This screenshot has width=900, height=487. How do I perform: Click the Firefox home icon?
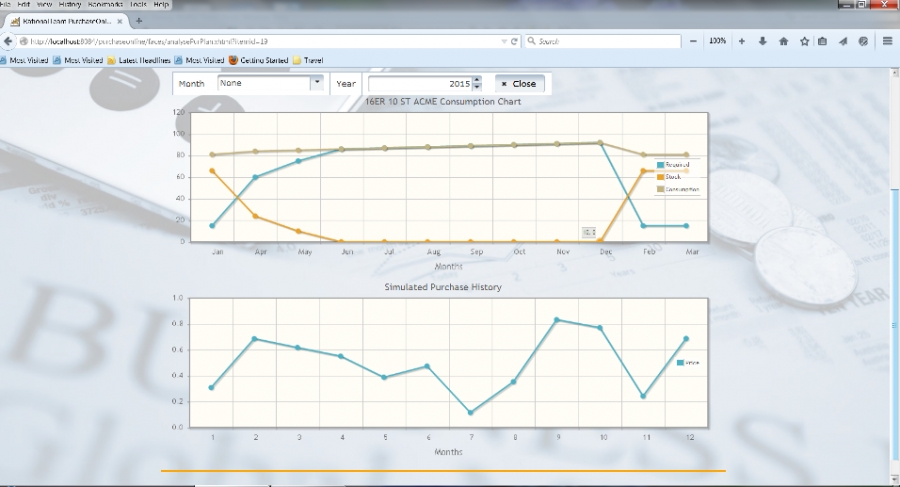pyautogui.click(x=782, y=41)
